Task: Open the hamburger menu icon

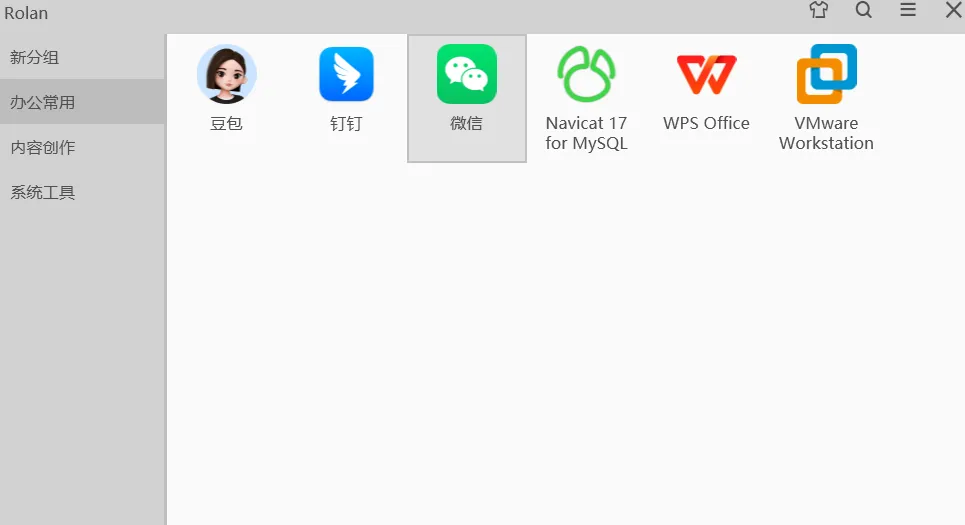Action: 908,9
